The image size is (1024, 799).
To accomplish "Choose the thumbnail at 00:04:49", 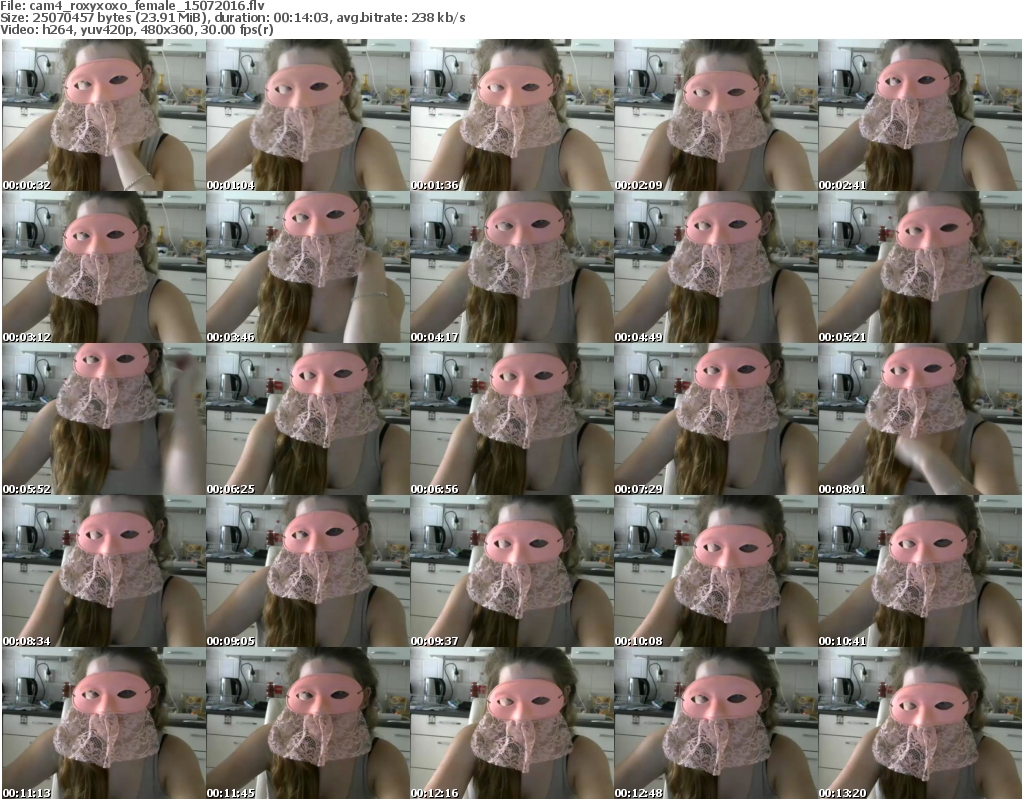I will click(716, 267).
